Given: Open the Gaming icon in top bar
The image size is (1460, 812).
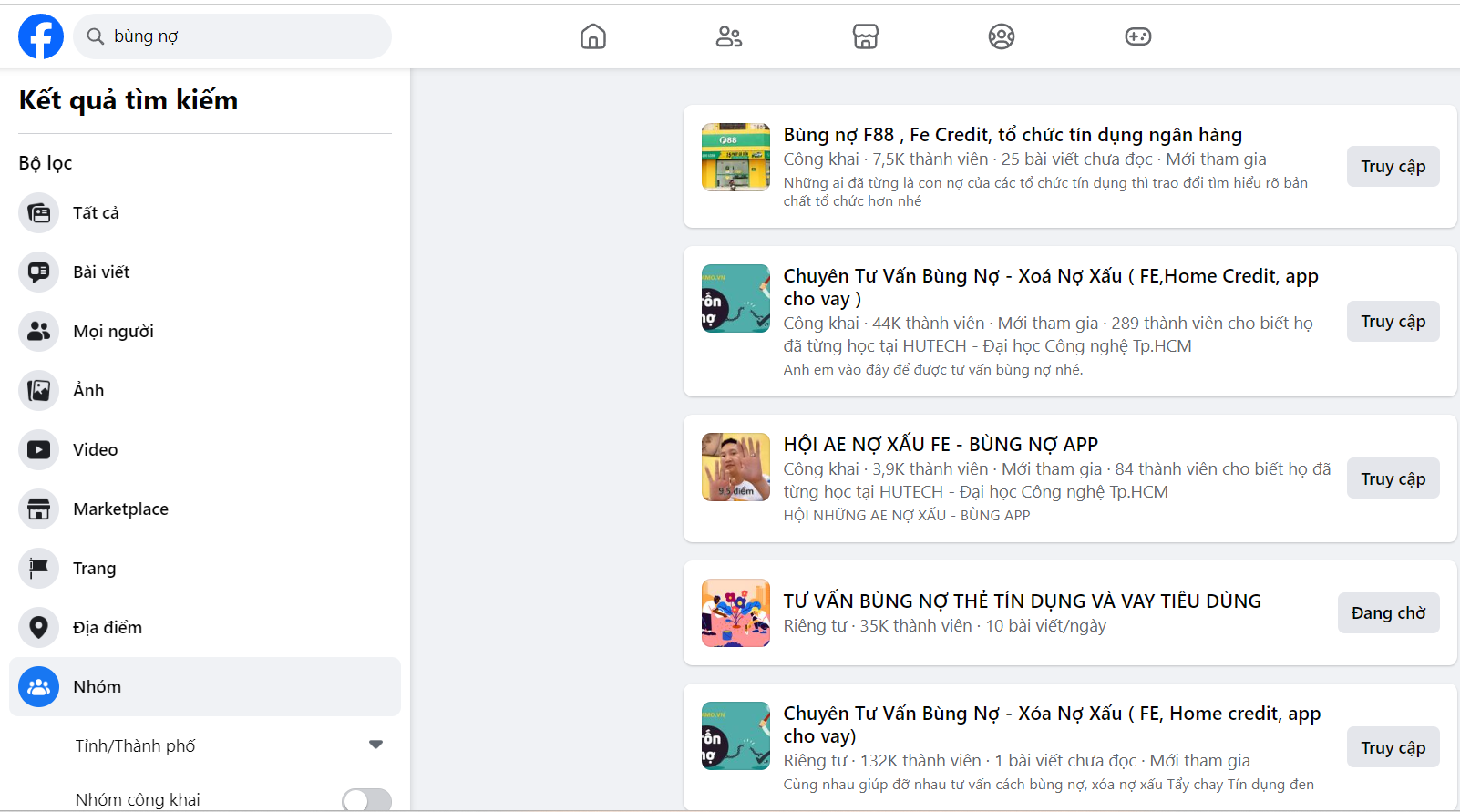Looking at the screenshot, I should (1138, 36).
